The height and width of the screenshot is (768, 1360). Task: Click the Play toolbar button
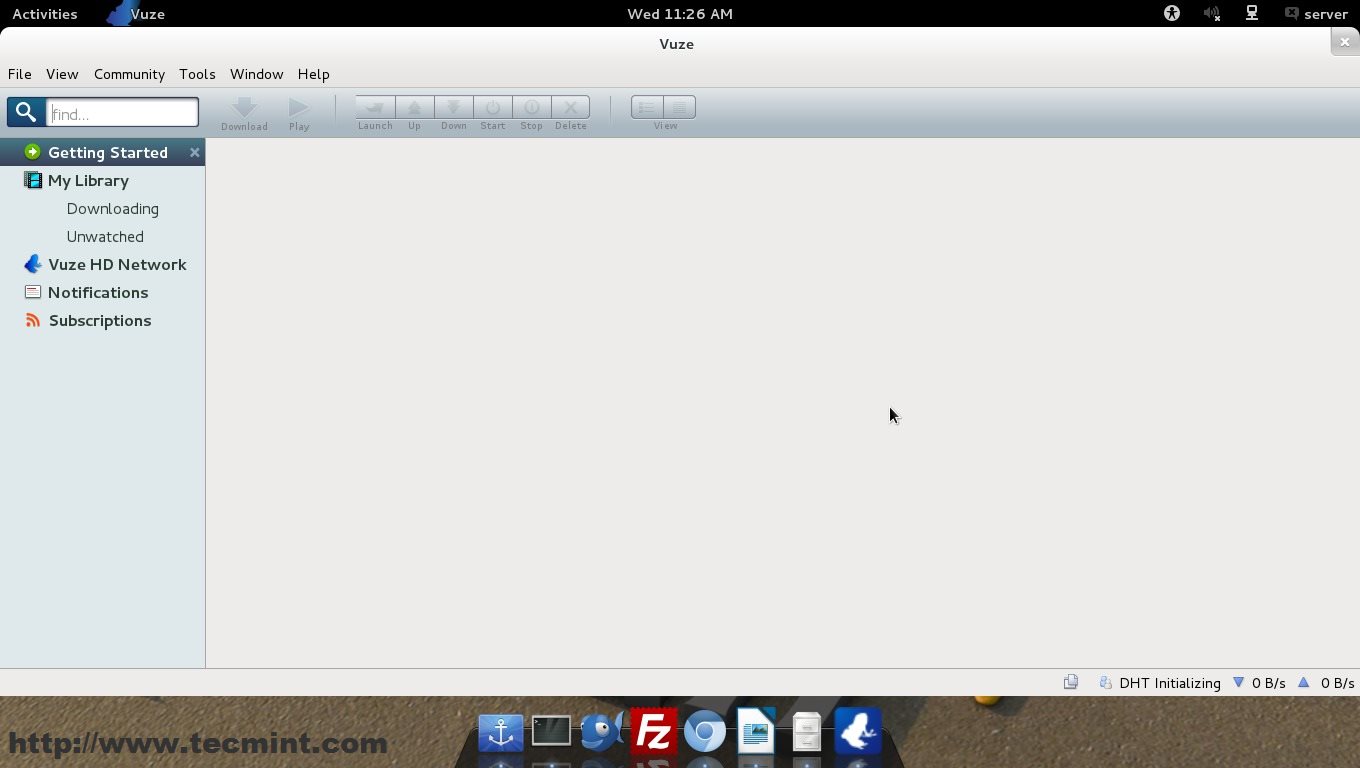(299, 114)
